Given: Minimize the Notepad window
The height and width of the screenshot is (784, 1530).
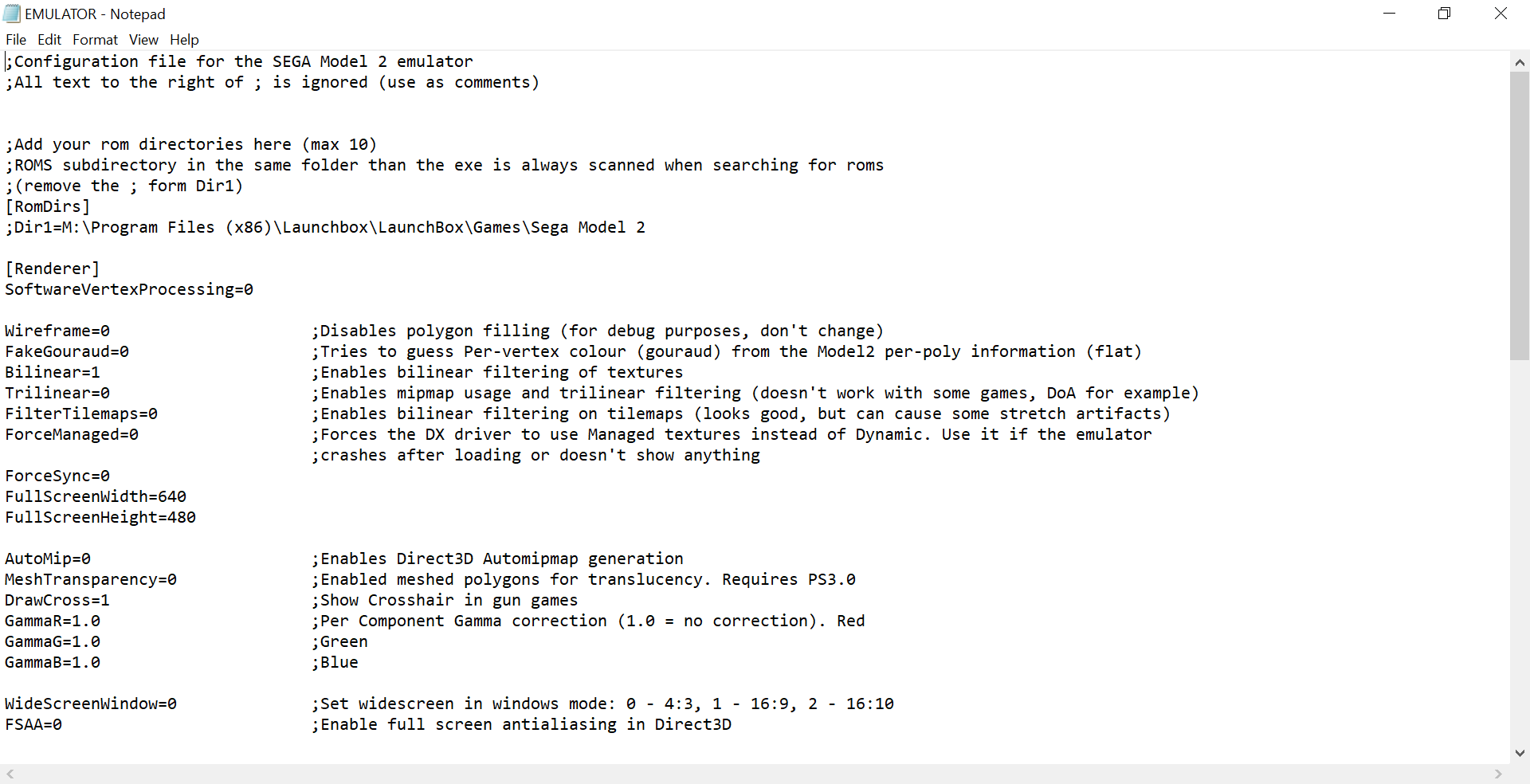Looking at the screenshot, I should [x=1390, y=14].
